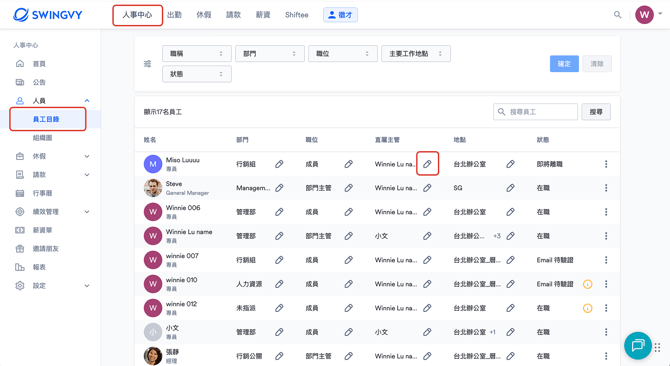The height and width of the screenshot is (366, 670).
Task: Click warning info icon for winnie 010
Action: coord(588,284)
